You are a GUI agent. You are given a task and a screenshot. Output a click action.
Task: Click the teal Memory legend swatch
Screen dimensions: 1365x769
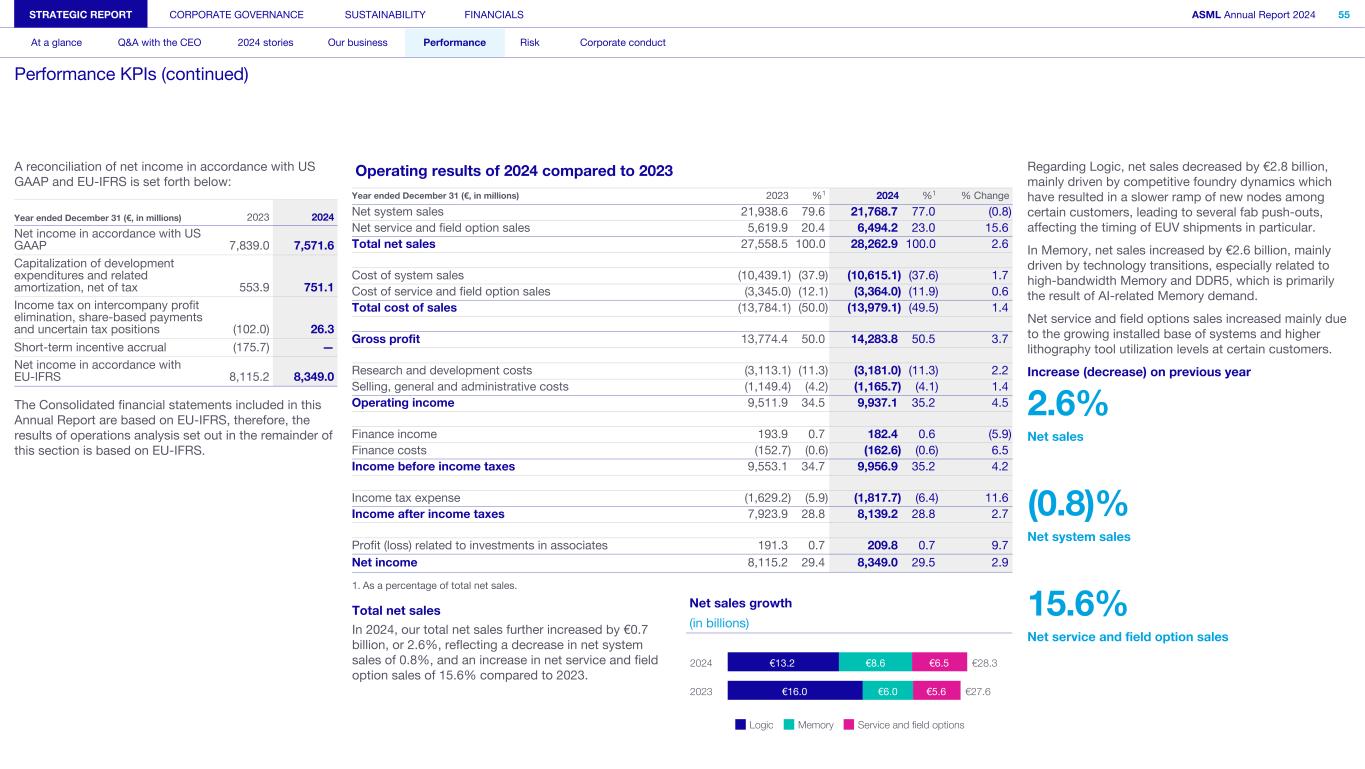click(x=789, y=725)
